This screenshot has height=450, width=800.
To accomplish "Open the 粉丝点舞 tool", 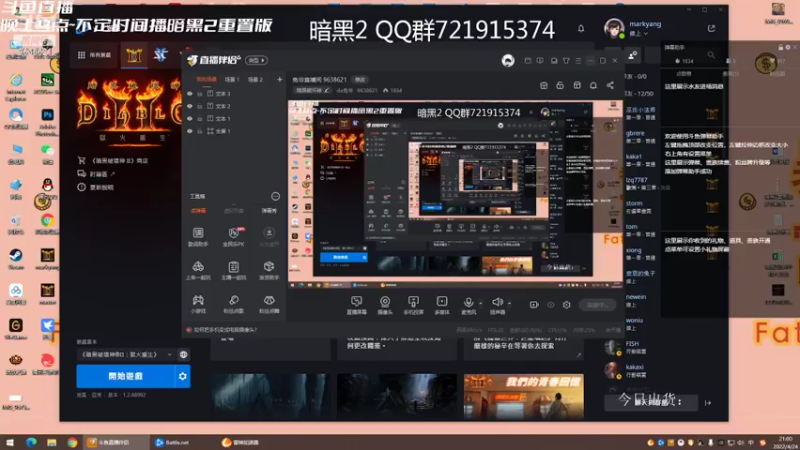I will pos(269,304).
